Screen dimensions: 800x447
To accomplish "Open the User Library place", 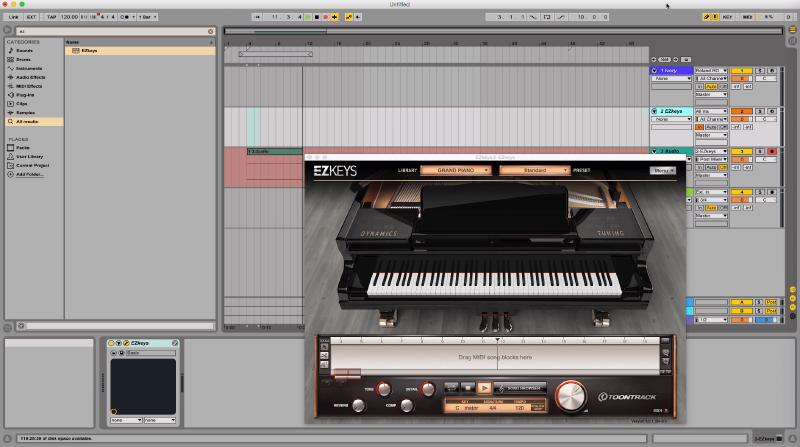I will pos(29,156).
